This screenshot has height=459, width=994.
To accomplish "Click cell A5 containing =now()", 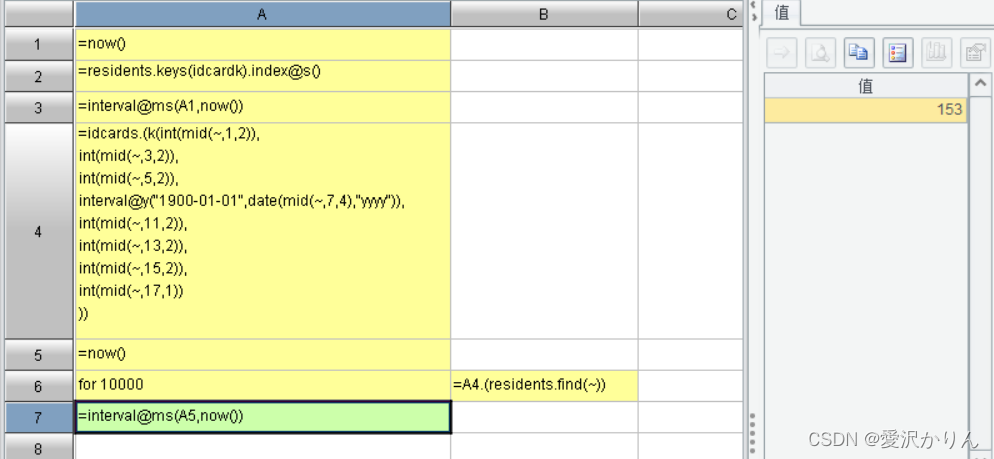I will [x=262, y=355].
